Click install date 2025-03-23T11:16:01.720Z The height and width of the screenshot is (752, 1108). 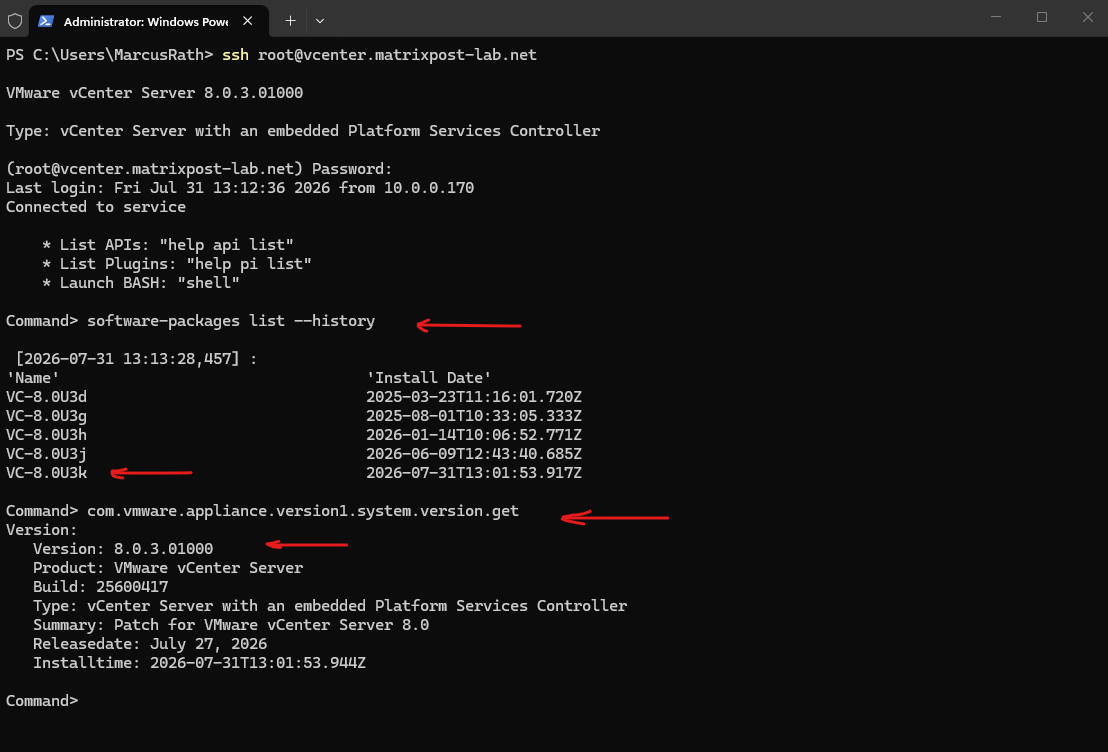[x=474, y=397]
